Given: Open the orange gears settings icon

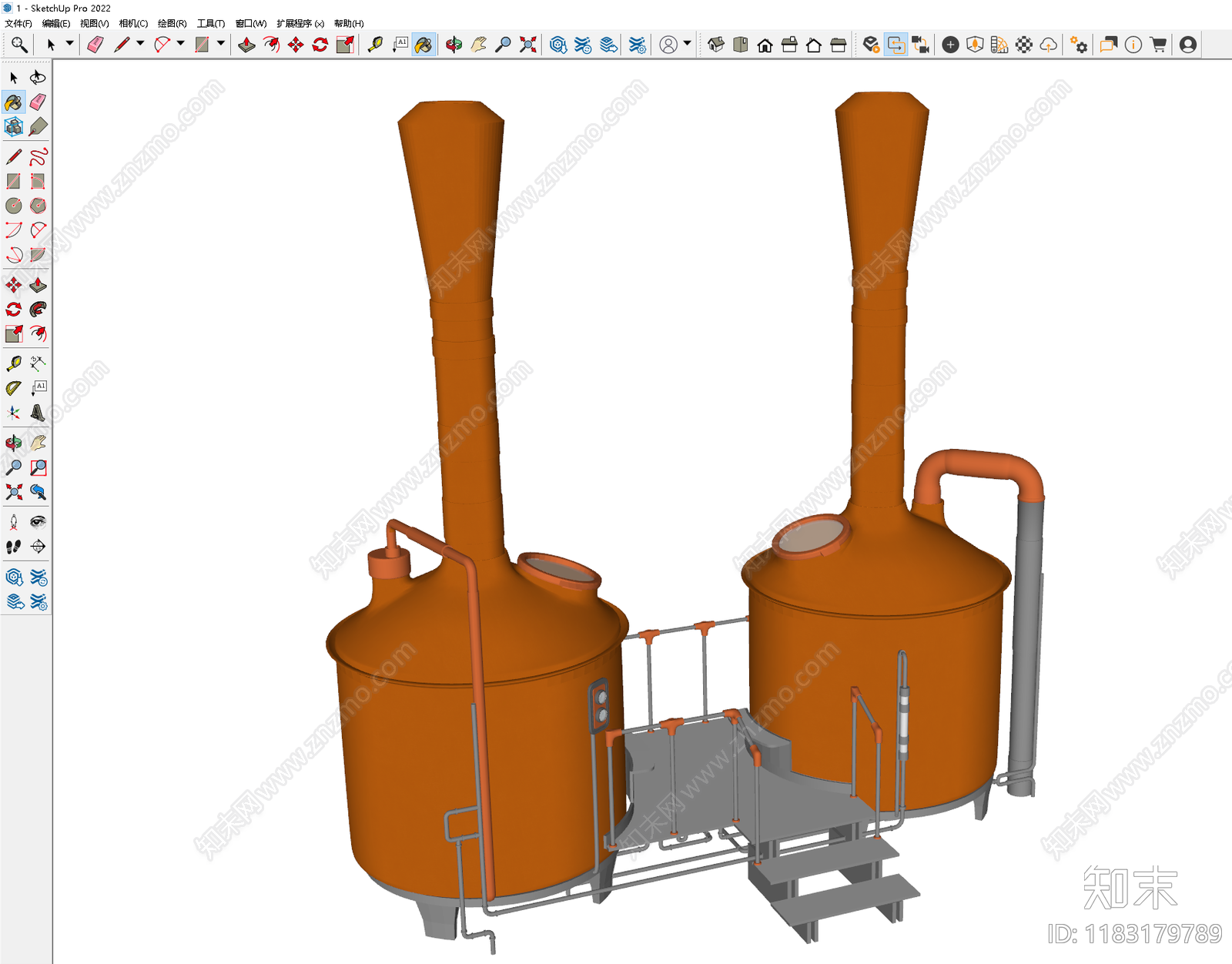Looking at the screenshot, I should [x=1080, y=45].
